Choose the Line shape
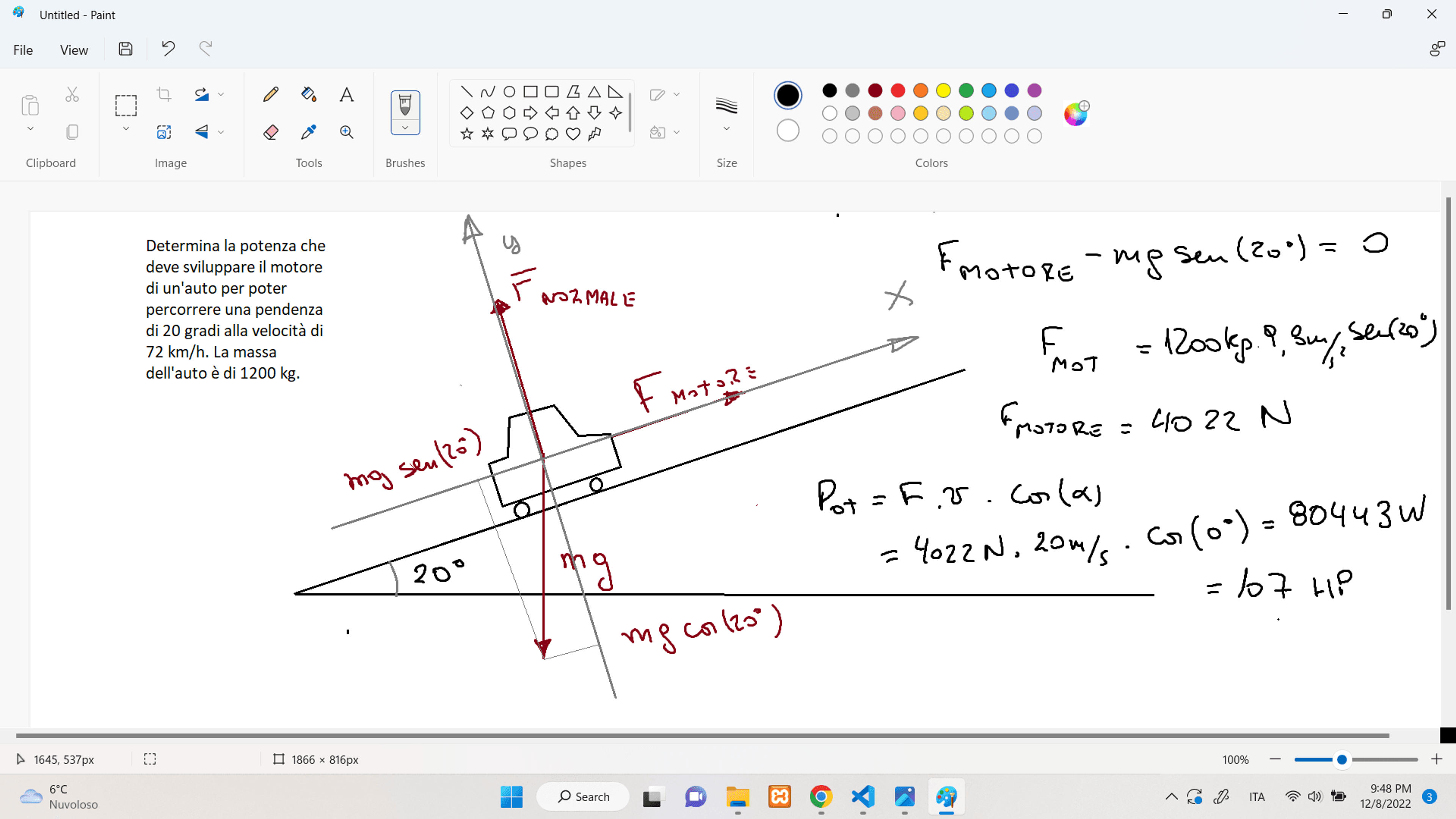Image resolution: width=1456 pixels, height=819 pixels. (x=466, y=91)
